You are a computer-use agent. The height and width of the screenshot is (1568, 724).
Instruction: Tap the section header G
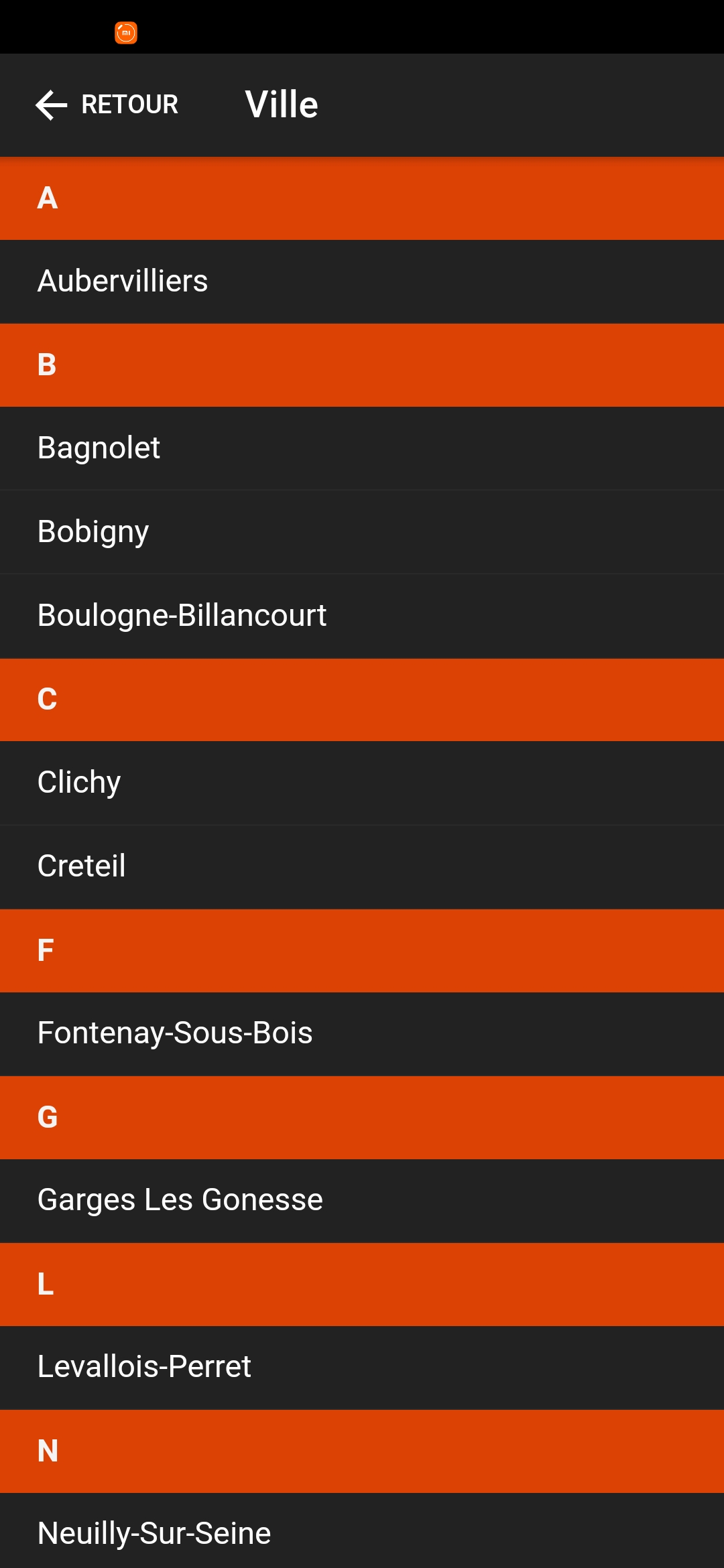pos(362,1118)
